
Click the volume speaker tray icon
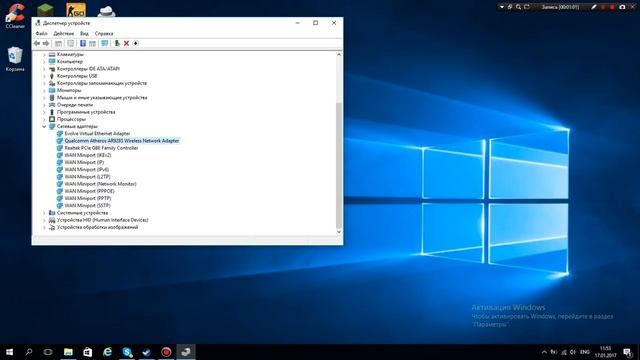(573, 352)
